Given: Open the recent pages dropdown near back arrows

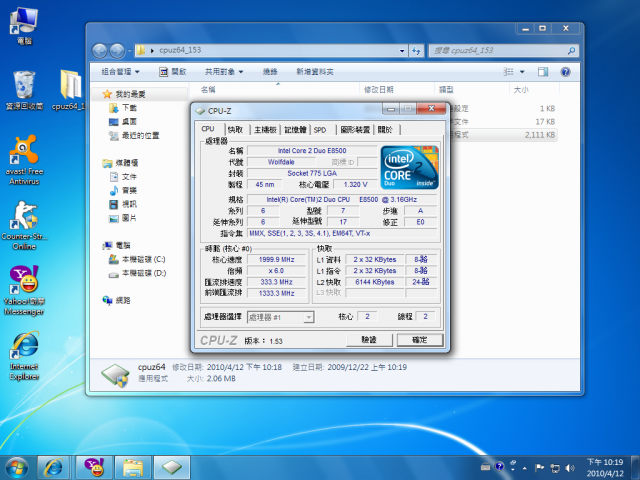Looking at the screenshot, I should click(129, 51).
